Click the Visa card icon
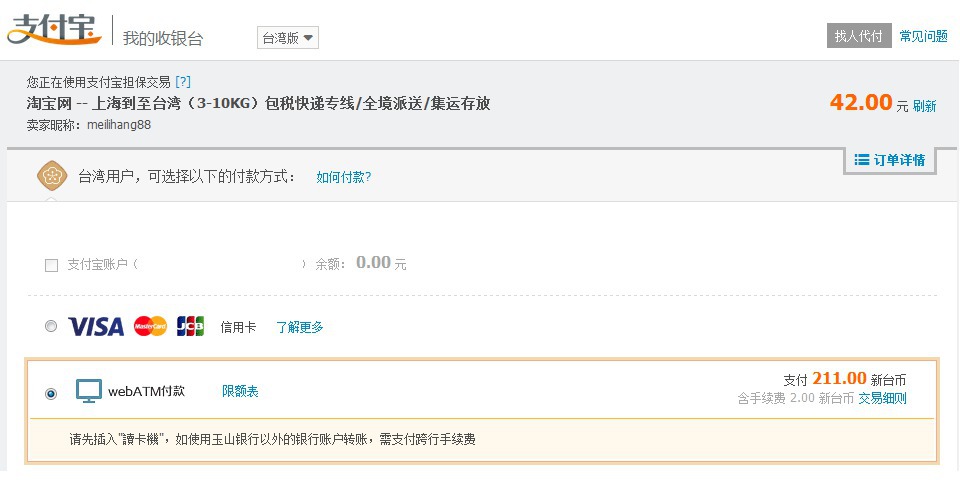This screenshot has height=486, width=960. (x=96, y=327)
